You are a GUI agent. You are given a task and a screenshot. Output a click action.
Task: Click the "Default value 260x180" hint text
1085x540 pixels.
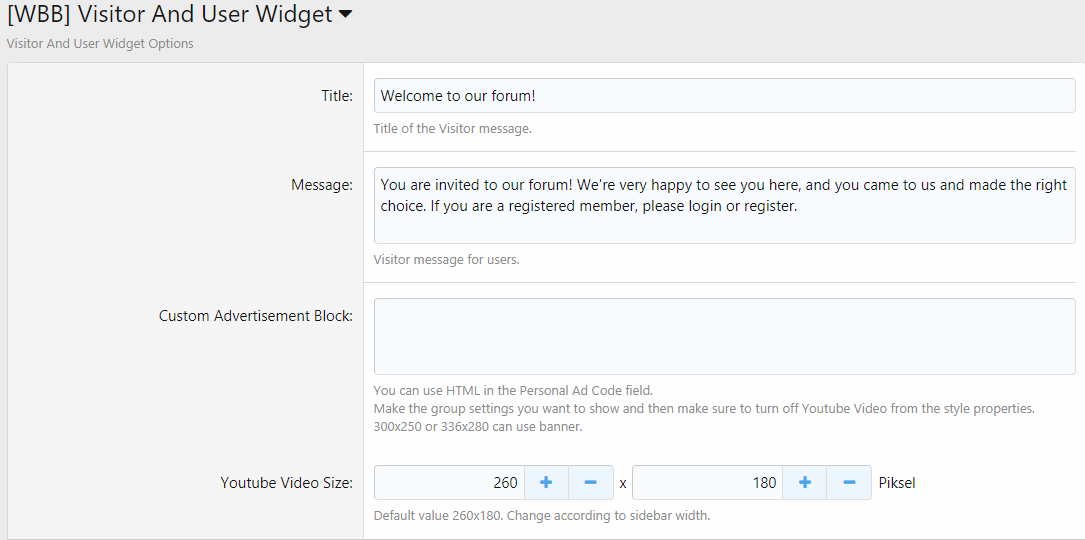point(541,516)
